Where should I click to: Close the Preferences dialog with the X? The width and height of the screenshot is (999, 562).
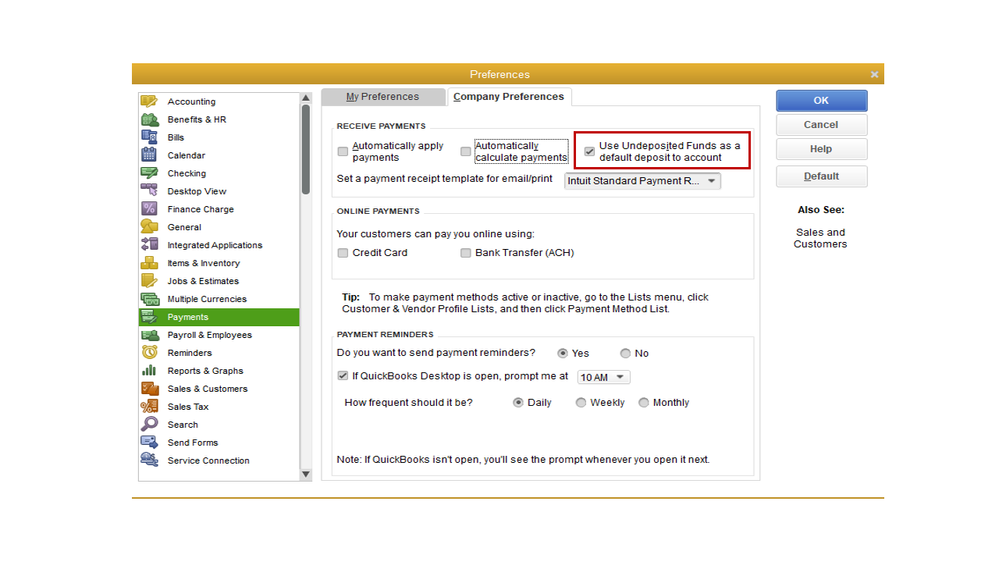coord(874,75)
